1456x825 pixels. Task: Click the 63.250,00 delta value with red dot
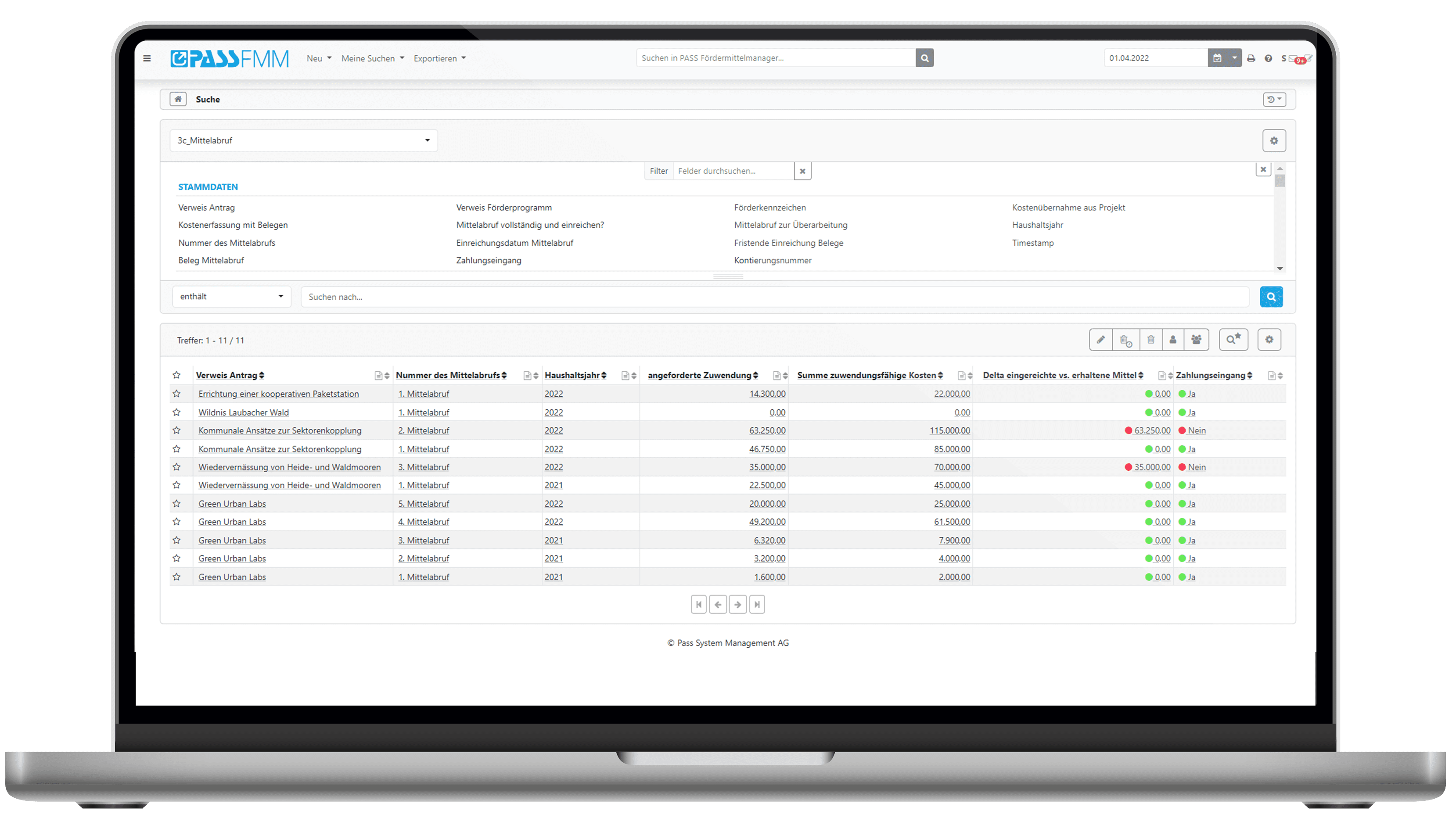click(x=1148, y=430)
